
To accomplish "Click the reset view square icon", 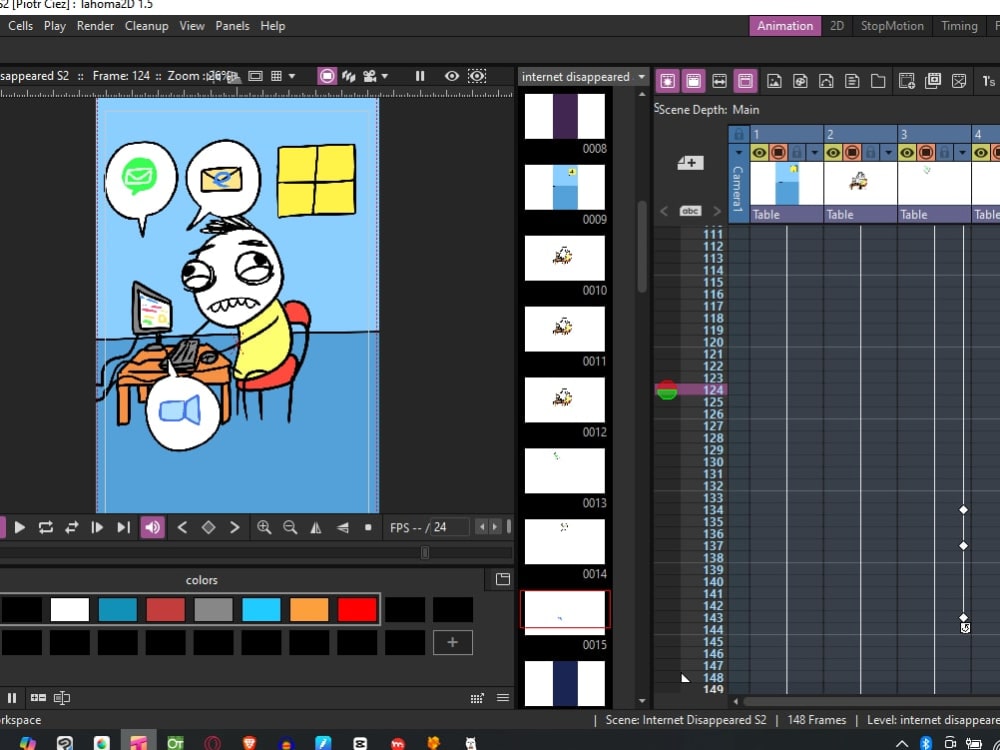I will 368,527.
